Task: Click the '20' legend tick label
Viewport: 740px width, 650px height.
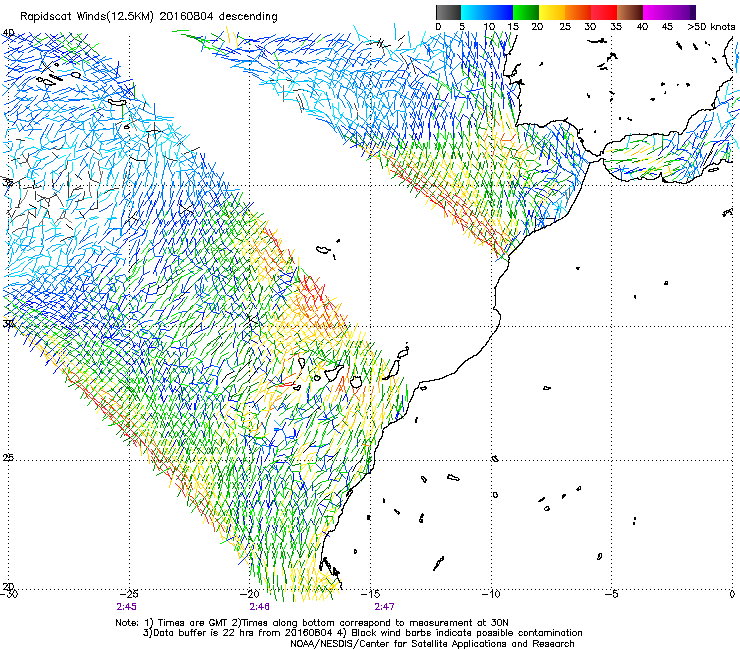Action: click(x=537, y=27)
